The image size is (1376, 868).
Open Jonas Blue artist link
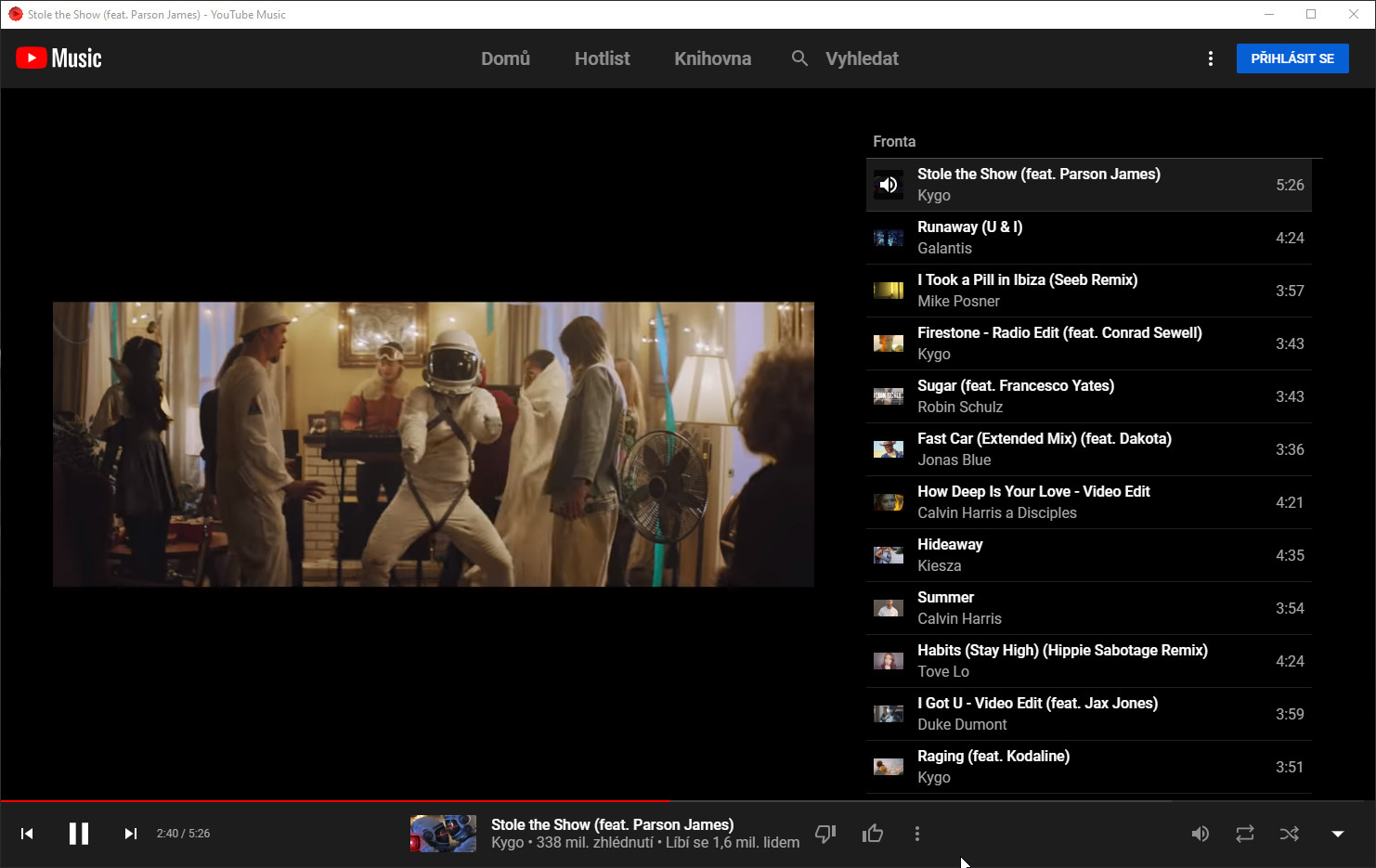point(954,460)
